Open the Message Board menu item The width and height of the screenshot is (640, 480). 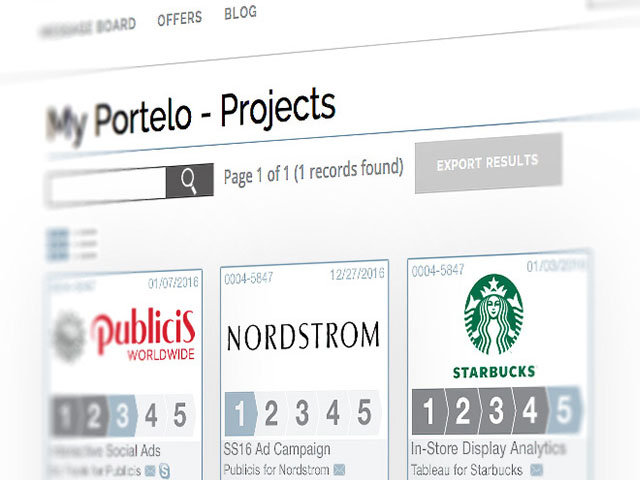click(x=87, y=27)
